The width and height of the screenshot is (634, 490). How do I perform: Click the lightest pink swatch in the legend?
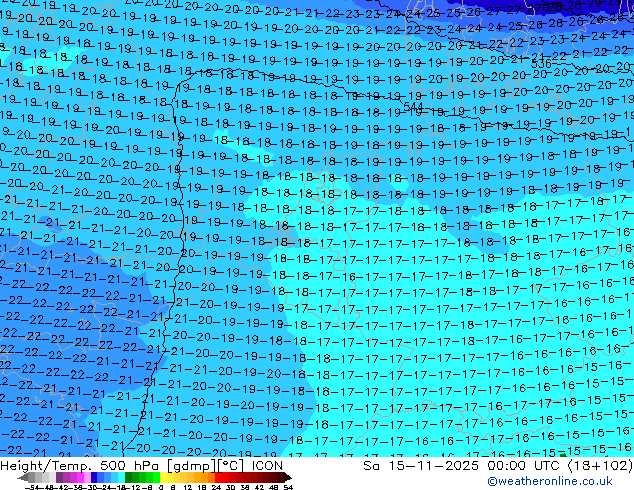(x=87, y=477)
